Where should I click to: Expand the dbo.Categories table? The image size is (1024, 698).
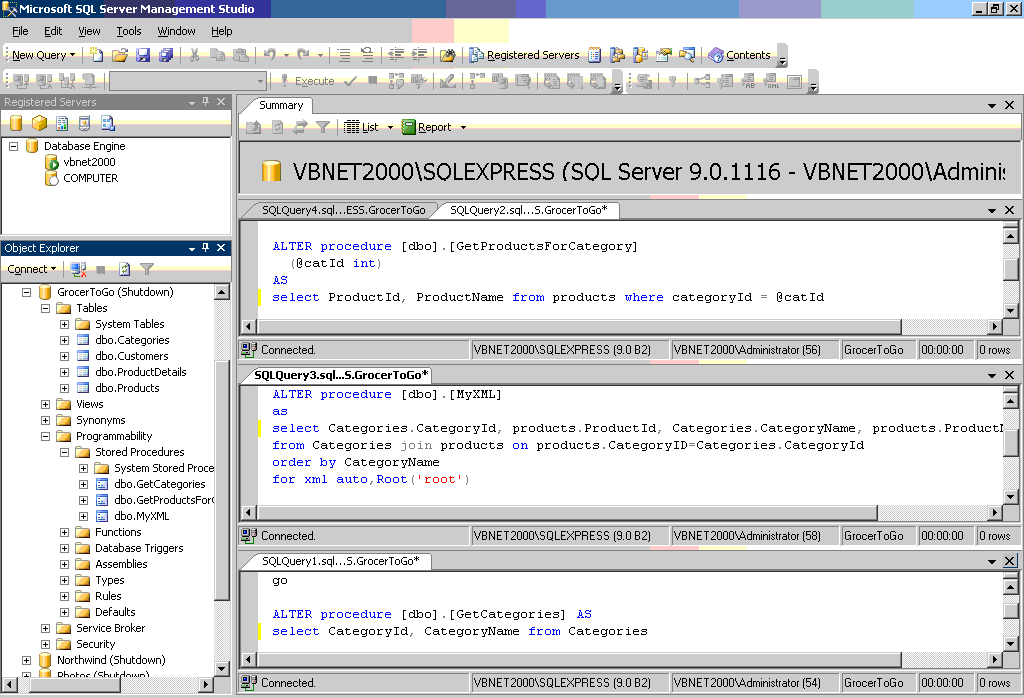pyautogui.click(x=64, y=340)
